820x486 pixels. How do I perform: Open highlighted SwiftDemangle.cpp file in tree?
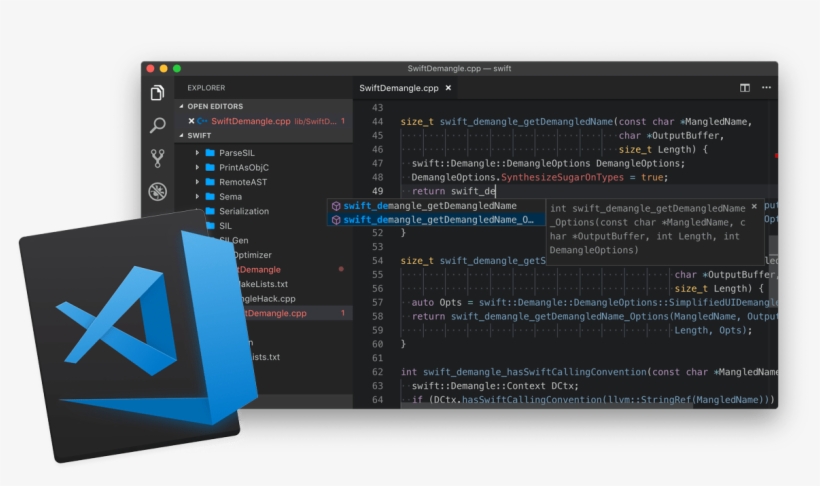pyautogui.click(x=276, y=313)
